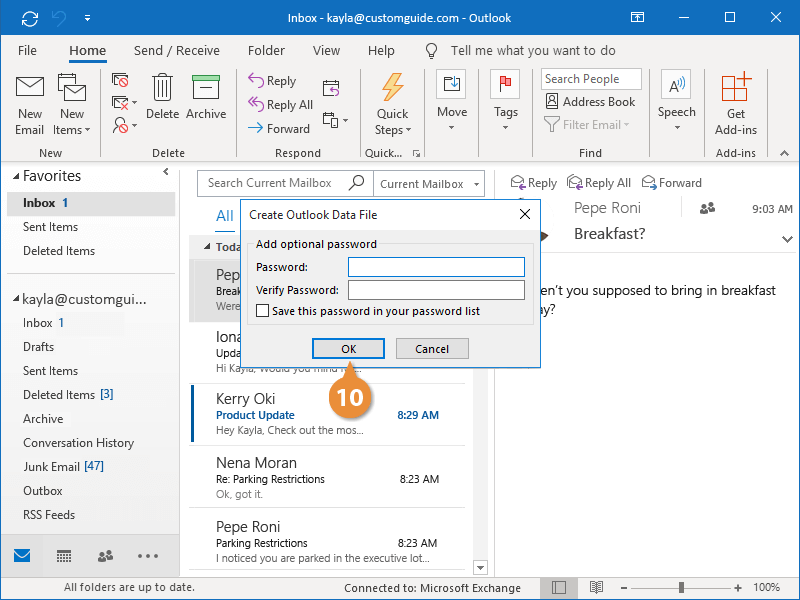
Task: Click Forward in the reading pane
Action: pos(671,183)
